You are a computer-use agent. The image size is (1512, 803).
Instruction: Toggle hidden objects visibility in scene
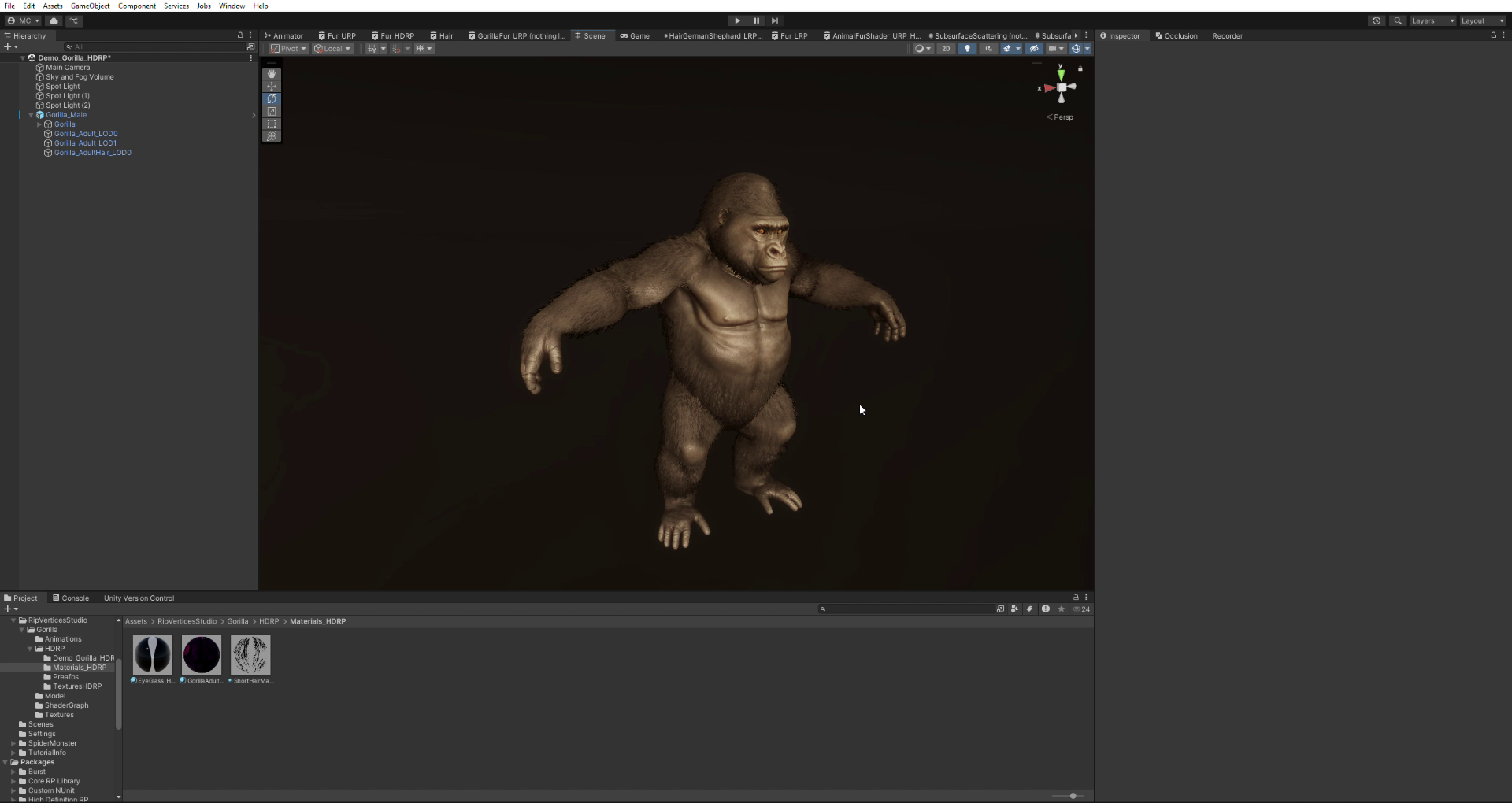pos(1034,49)
